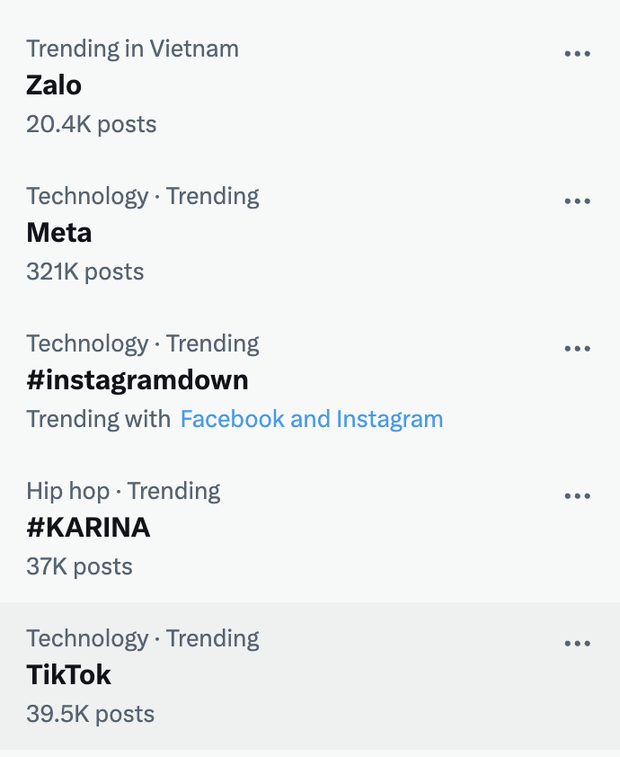The image size is (620, 757).
Task: Open the #instagramdown hashtag
Action: [137, 380]
